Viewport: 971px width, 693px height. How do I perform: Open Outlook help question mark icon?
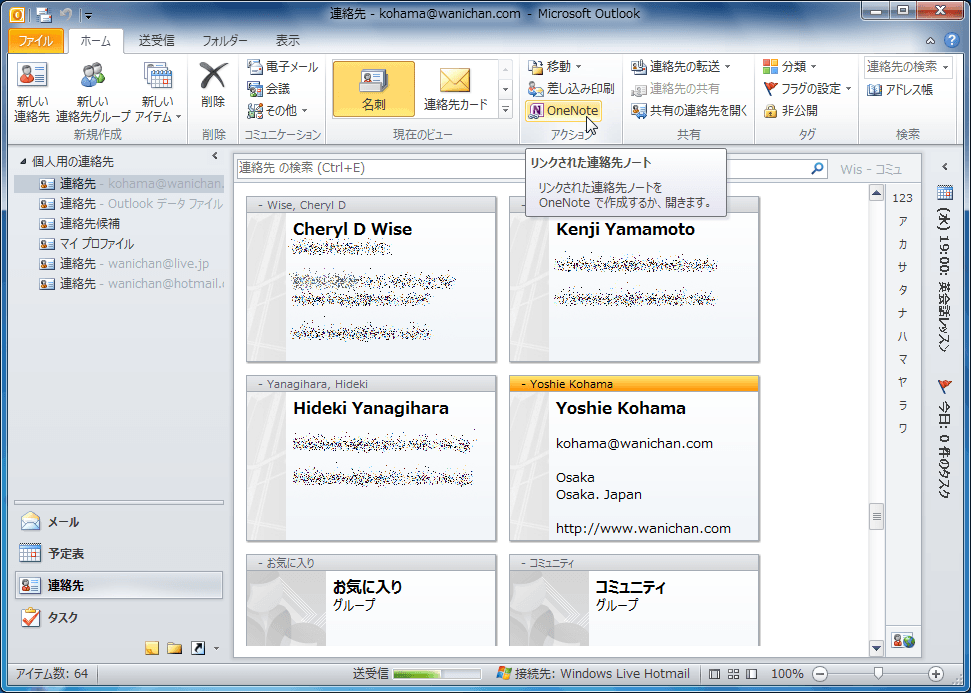[951, 41]
